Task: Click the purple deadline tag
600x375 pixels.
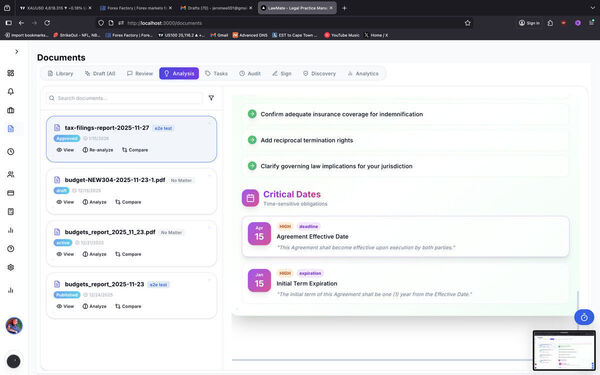Action: (x=308, y=227)
